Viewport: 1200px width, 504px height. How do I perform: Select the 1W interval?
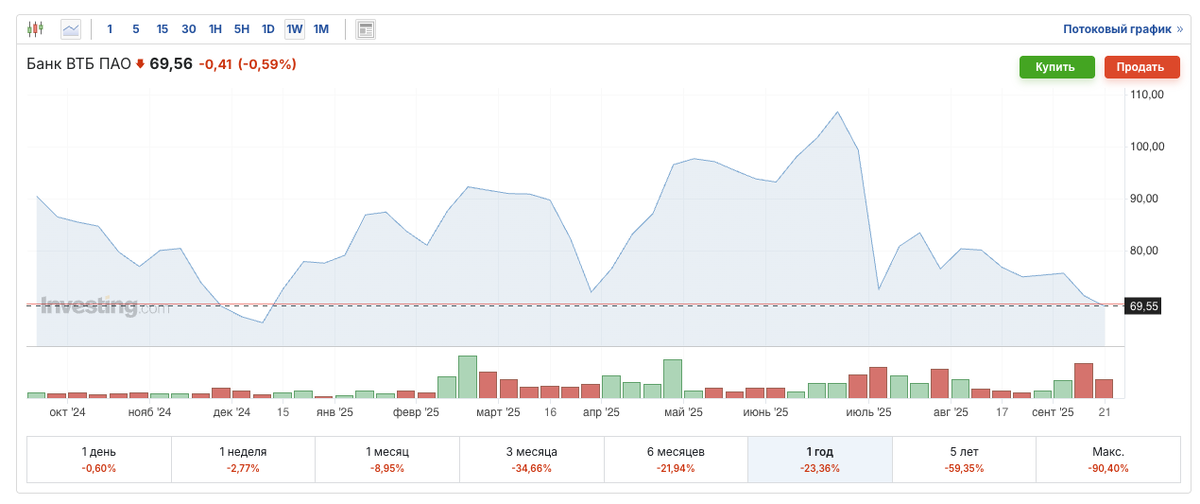click(295, 29)
